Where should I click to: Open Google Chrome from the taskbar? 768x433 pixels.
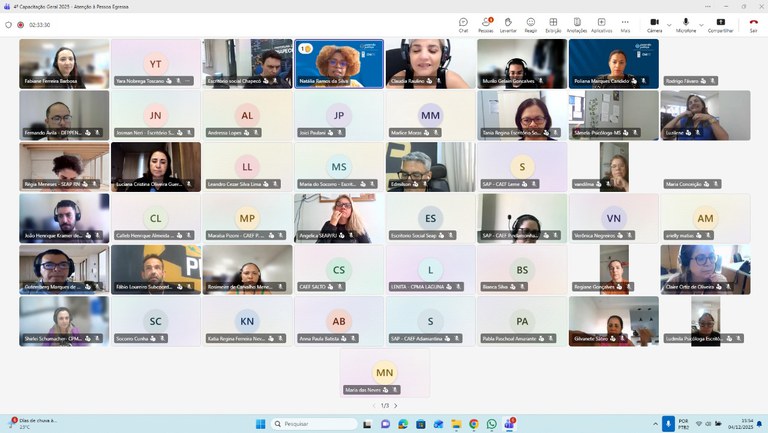[474, 424]
